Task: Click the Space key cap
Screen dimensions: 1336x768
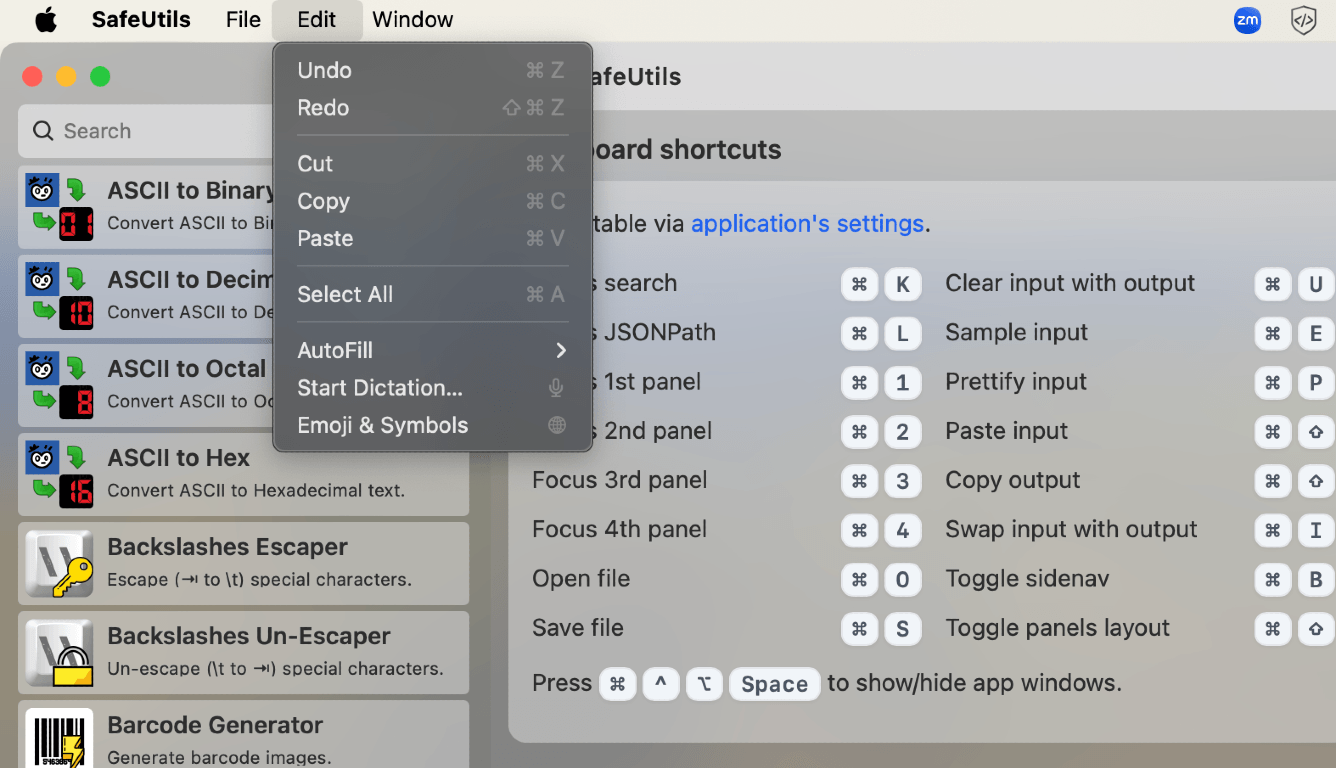Action: pyautogui.click(x=774, y=684)
